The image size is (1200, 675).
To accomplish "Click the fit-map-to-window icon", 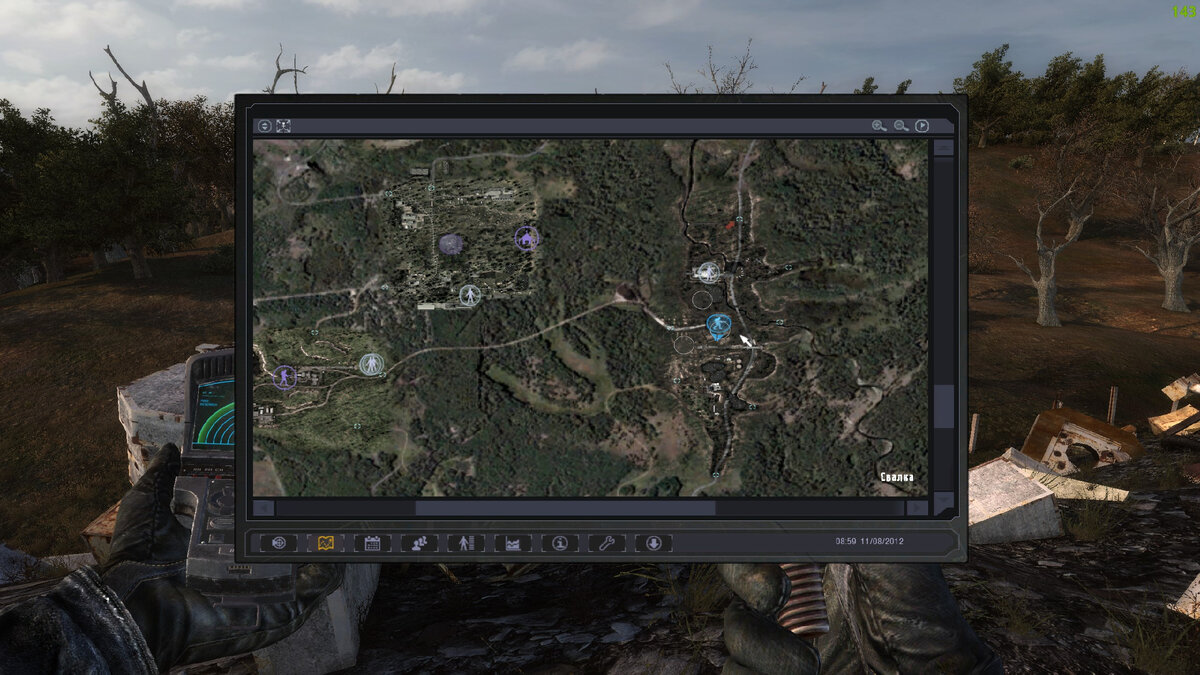I will [284, 126].
